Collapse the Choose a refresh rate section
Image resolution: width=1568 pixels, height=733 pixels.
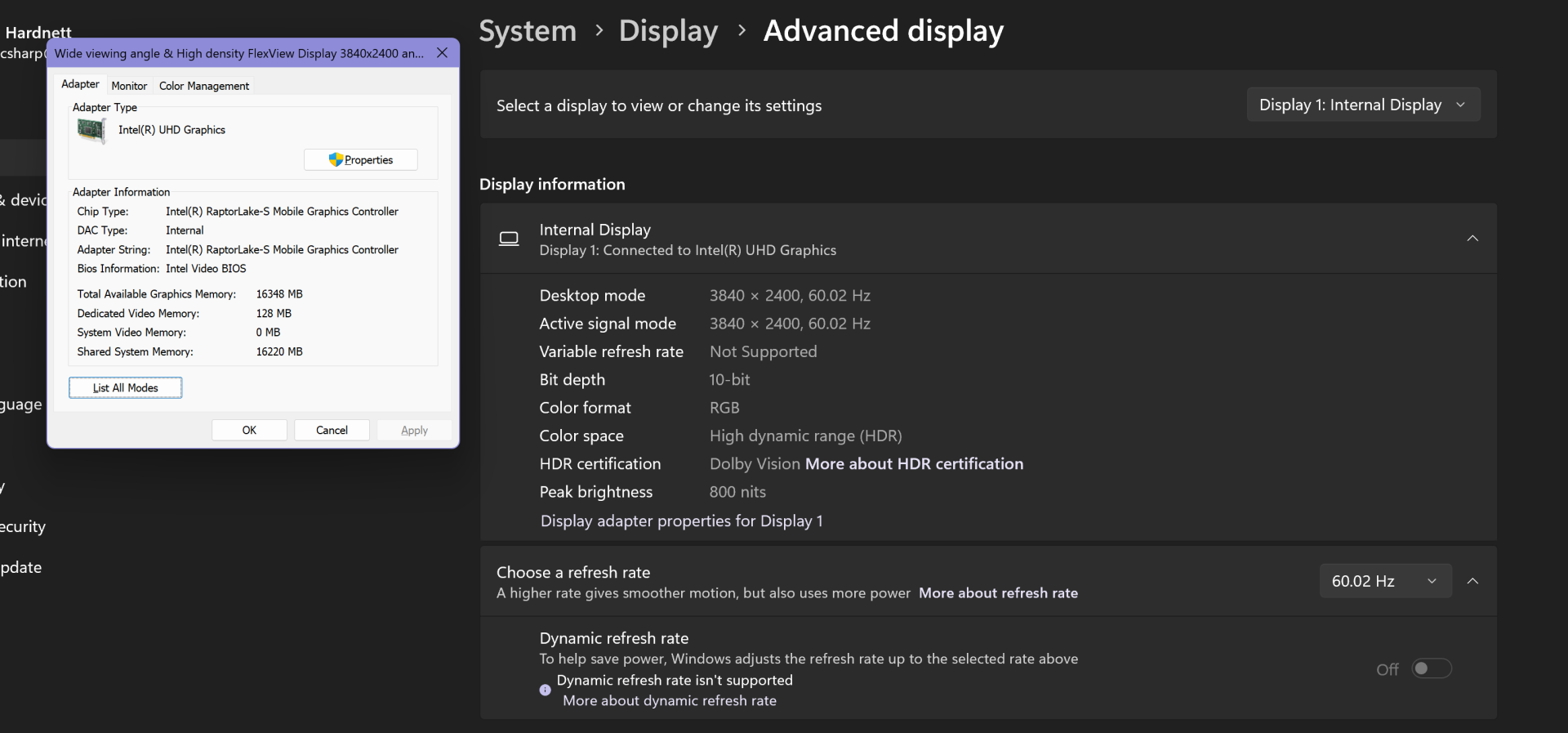[1472, 581]
